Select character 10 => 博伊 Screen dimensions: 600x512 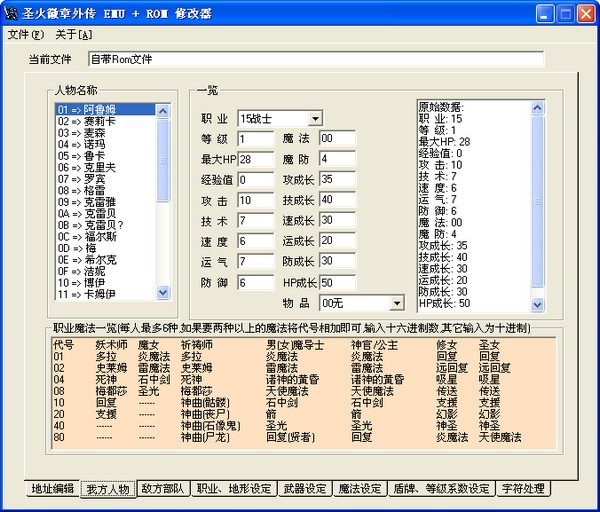[106, 282]
